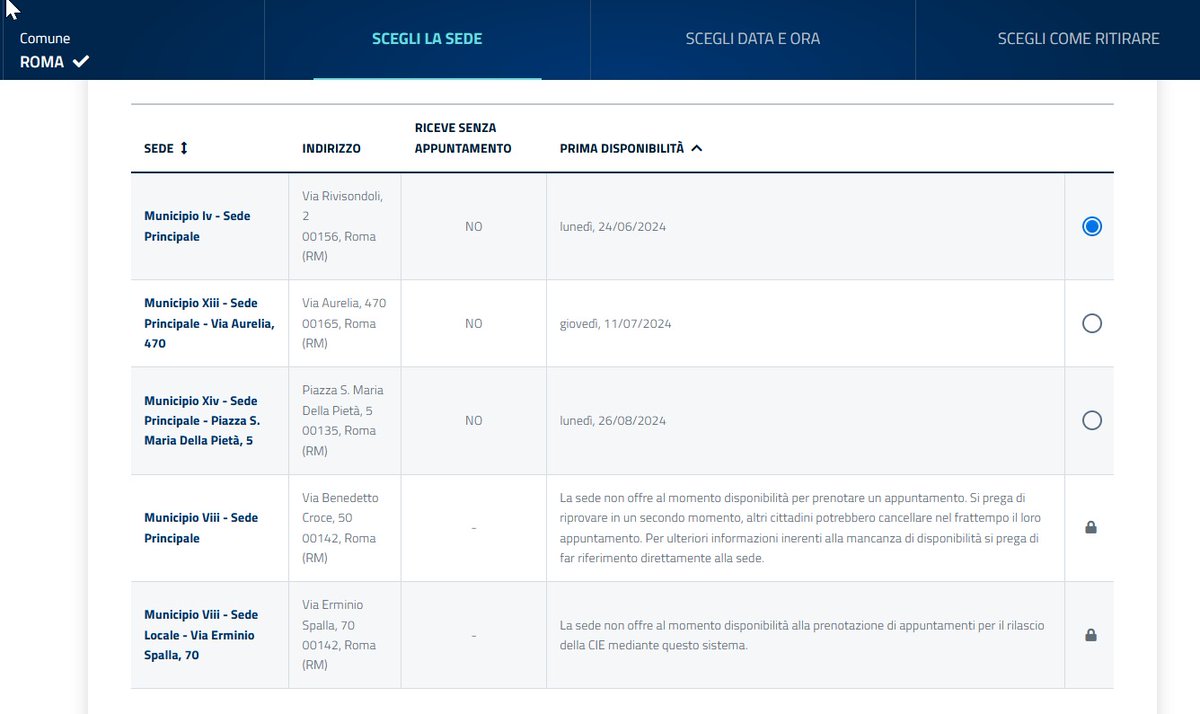Click date giovedì, 11/07/2024

(616, 324)
